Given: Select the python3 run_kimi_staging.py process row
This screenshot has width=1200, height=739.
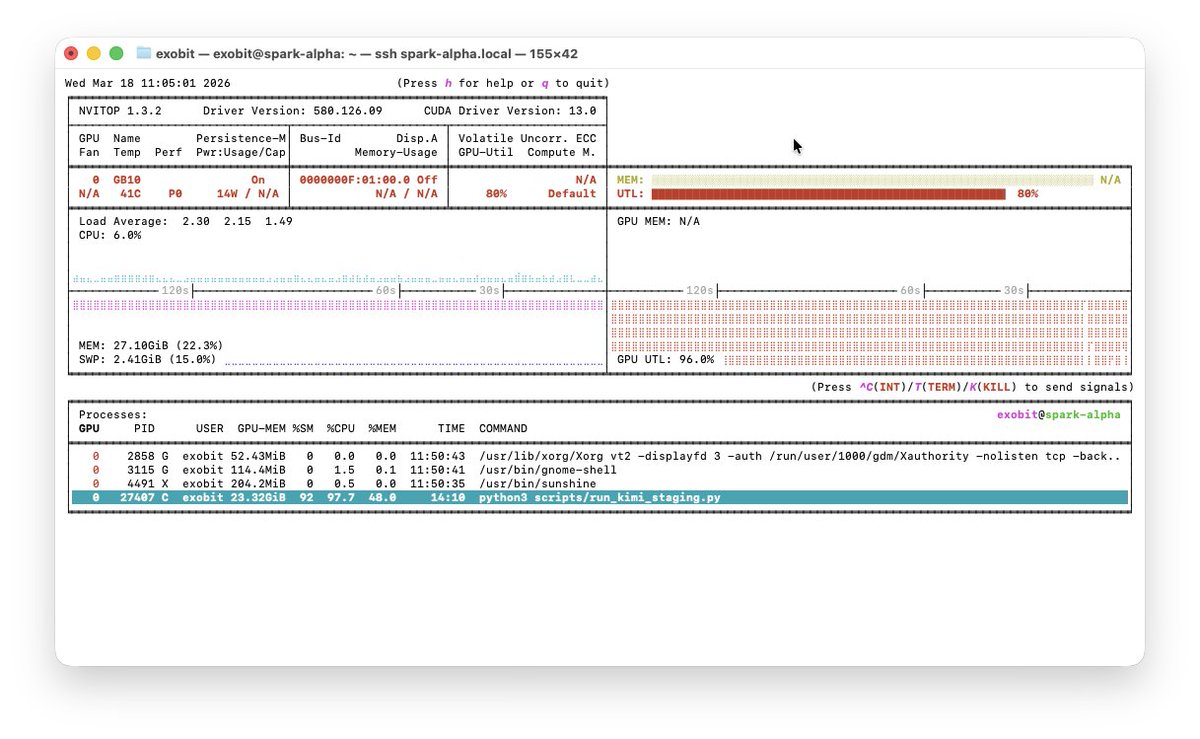Looking at the screenshot, I should [600, 497].
